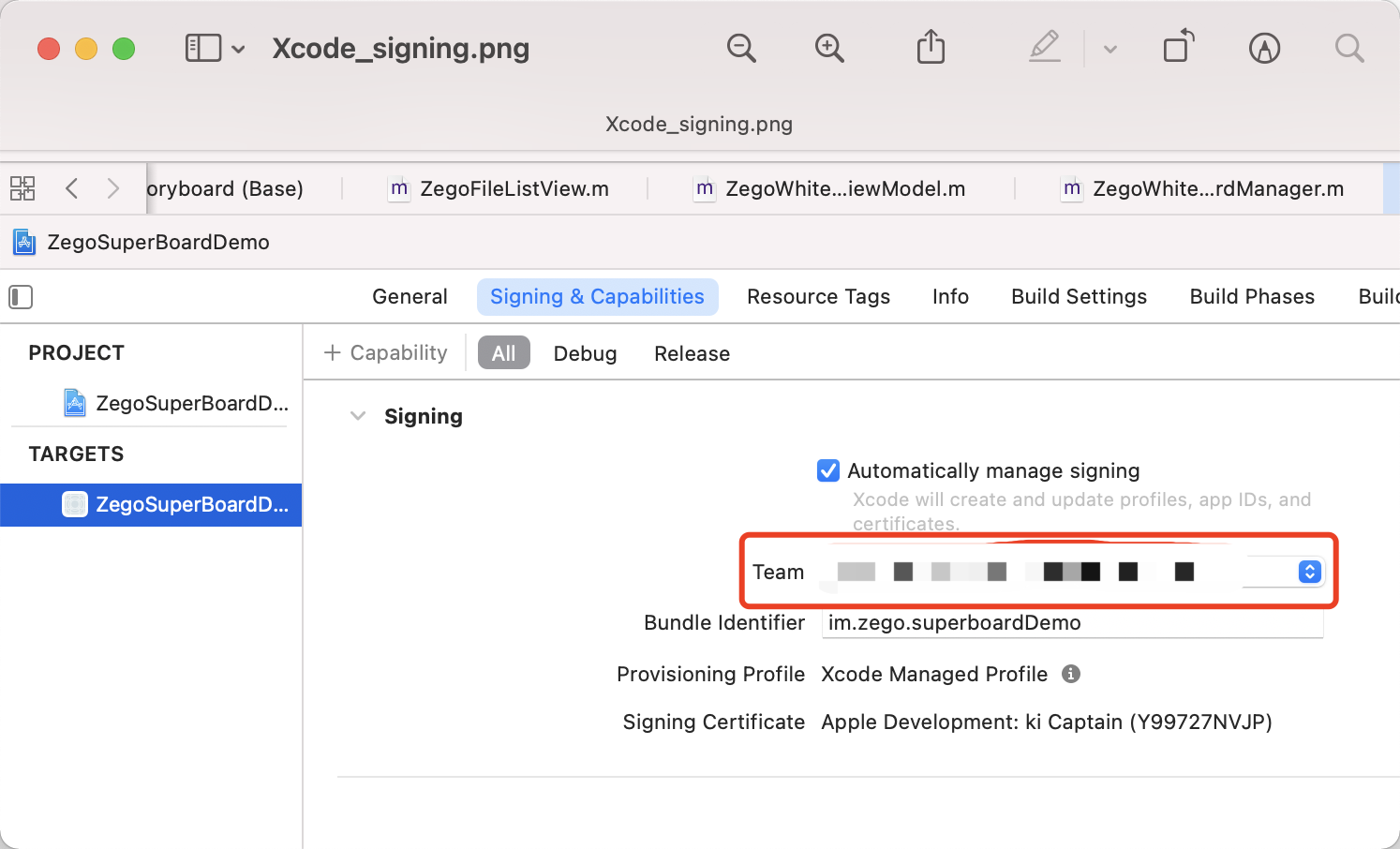Image resolution: width=1400 pixels, height=849 pixels.
Task: Zoom in the image in Preview
Action: pyautogui.click(x=829, y=48)
